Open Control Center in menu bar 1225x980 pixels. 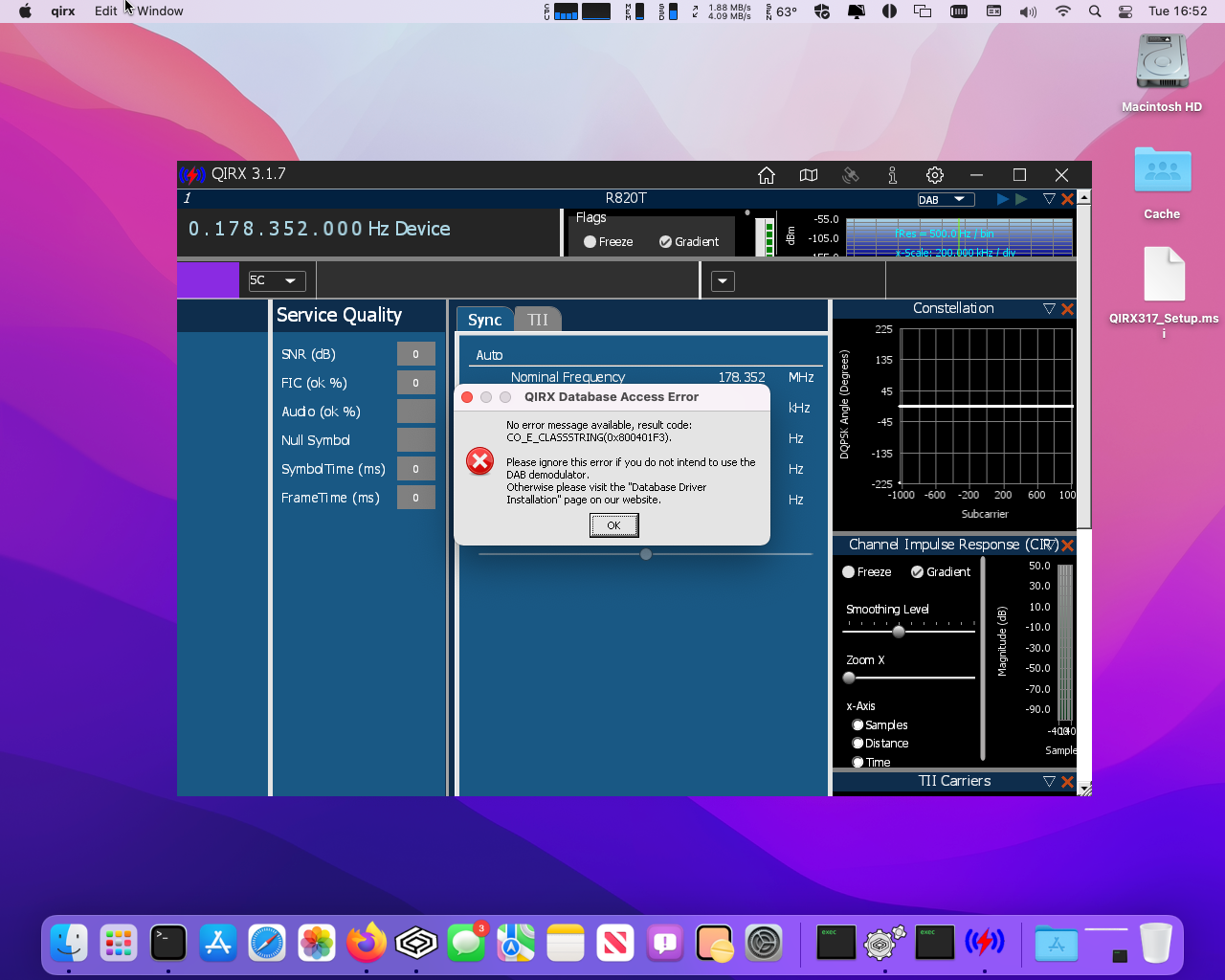pyautogui.click(x=1125, y=11)
